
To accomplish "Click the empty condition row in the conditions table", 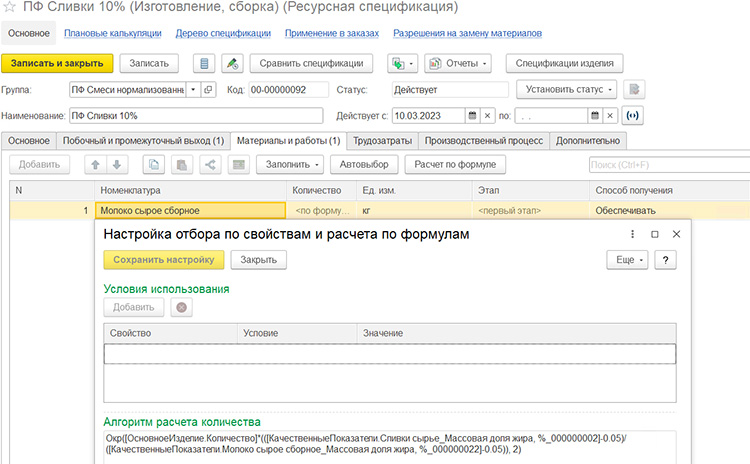I will pyautogui.click(x=390, y=354).
